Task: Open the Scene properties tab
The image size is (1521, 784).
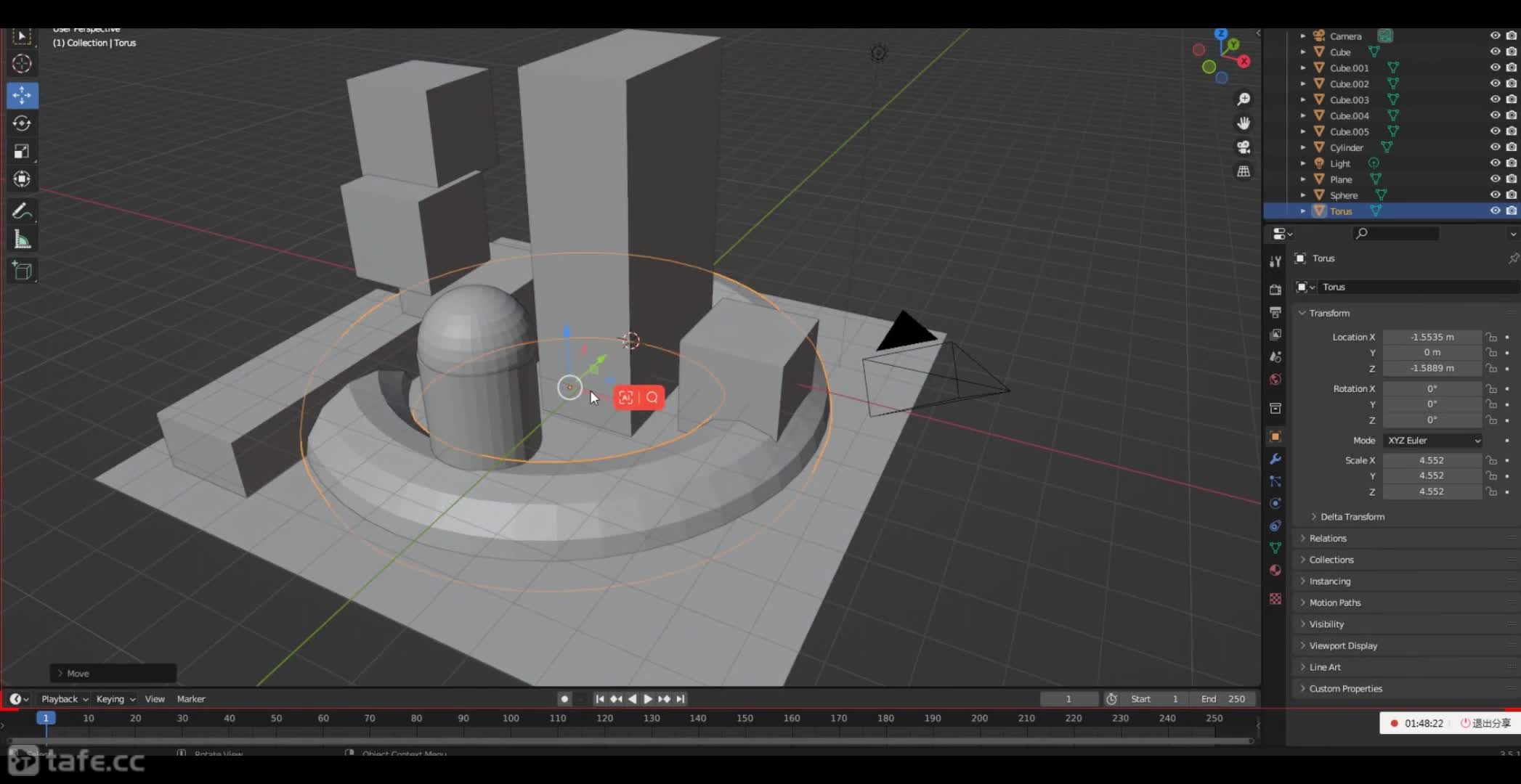Action: [1275, 357]
